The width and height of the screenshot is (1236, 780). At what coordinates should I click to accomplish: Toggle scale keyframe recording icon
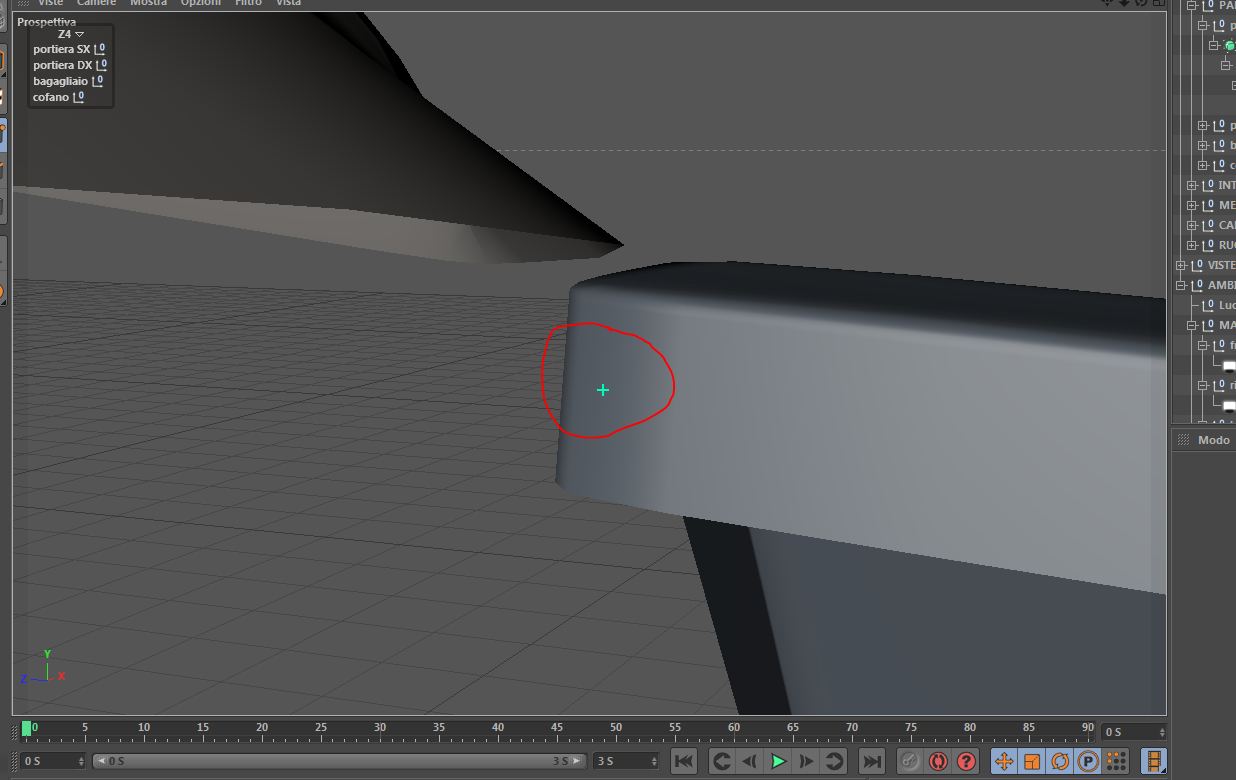(x=1031, y=761)
